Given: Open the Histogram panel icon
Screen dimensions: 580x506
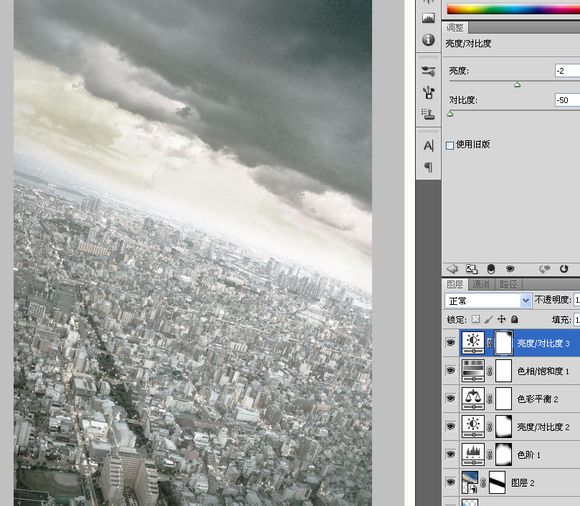Looking at the screenshot, I should tap(428, 18).
